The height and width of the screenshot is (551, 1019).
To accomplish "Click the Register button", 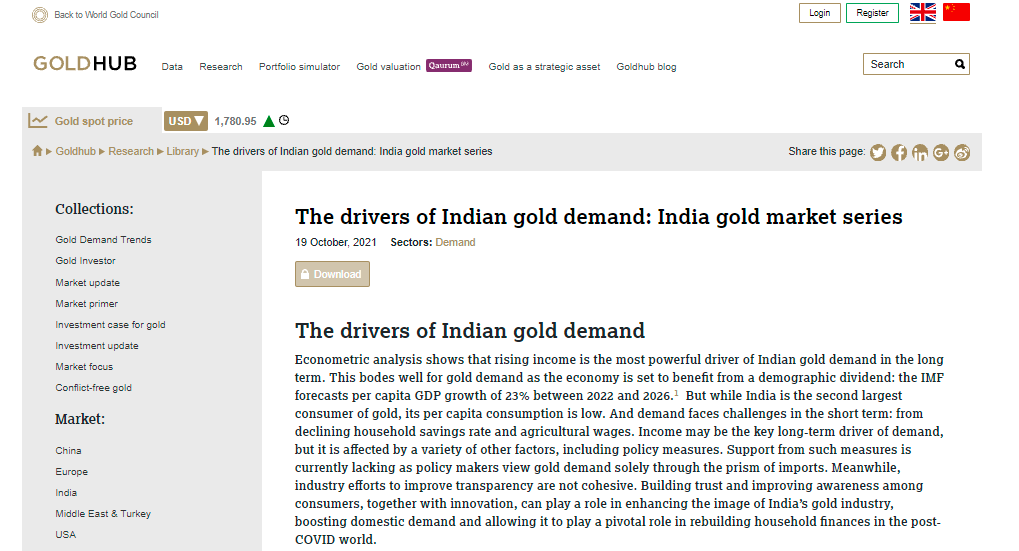I will pos(872,13).
